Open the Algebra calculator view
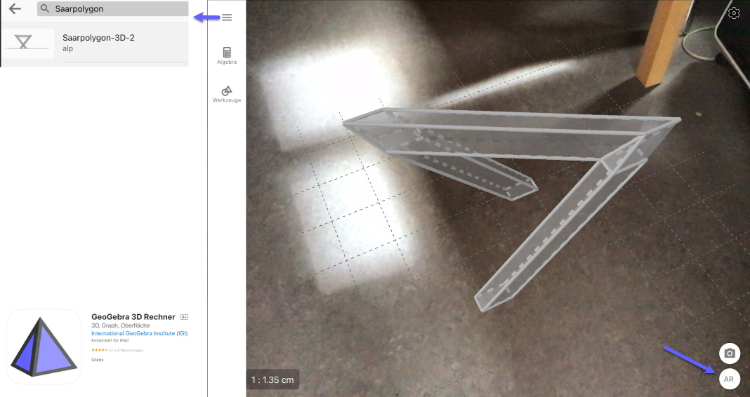 pos(227,55)
